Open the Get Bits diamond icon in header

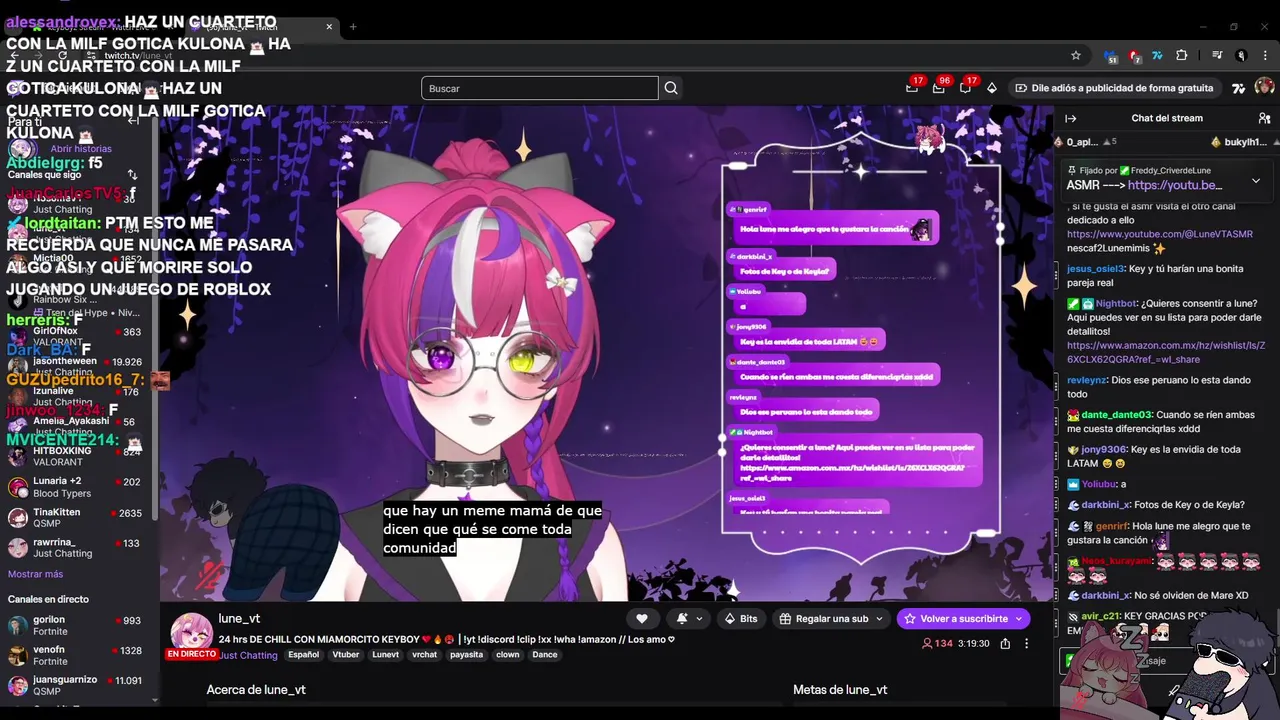991,88
